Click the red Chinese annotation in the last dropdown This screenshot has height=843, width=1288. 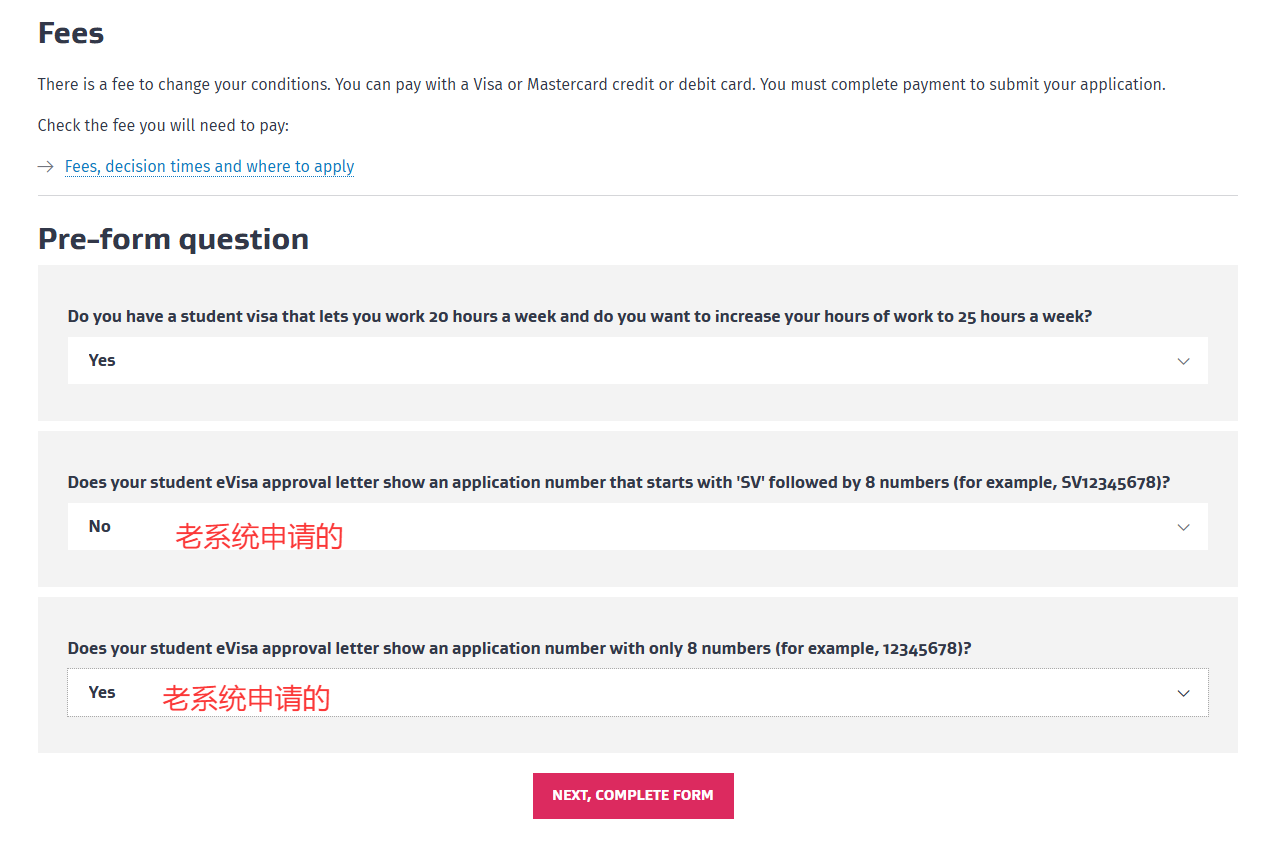tap(246, 698)
